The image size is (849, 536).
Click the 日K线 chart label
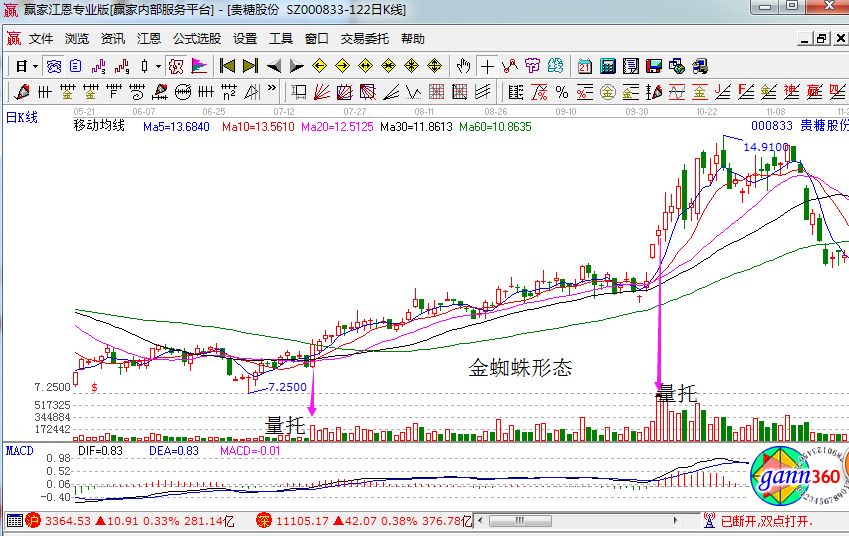coord(22,117)
